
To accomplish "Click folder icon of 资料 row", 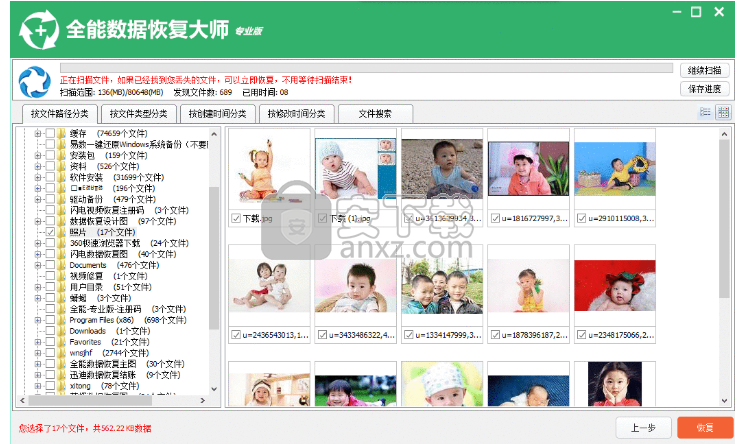I will coord(62,166).
